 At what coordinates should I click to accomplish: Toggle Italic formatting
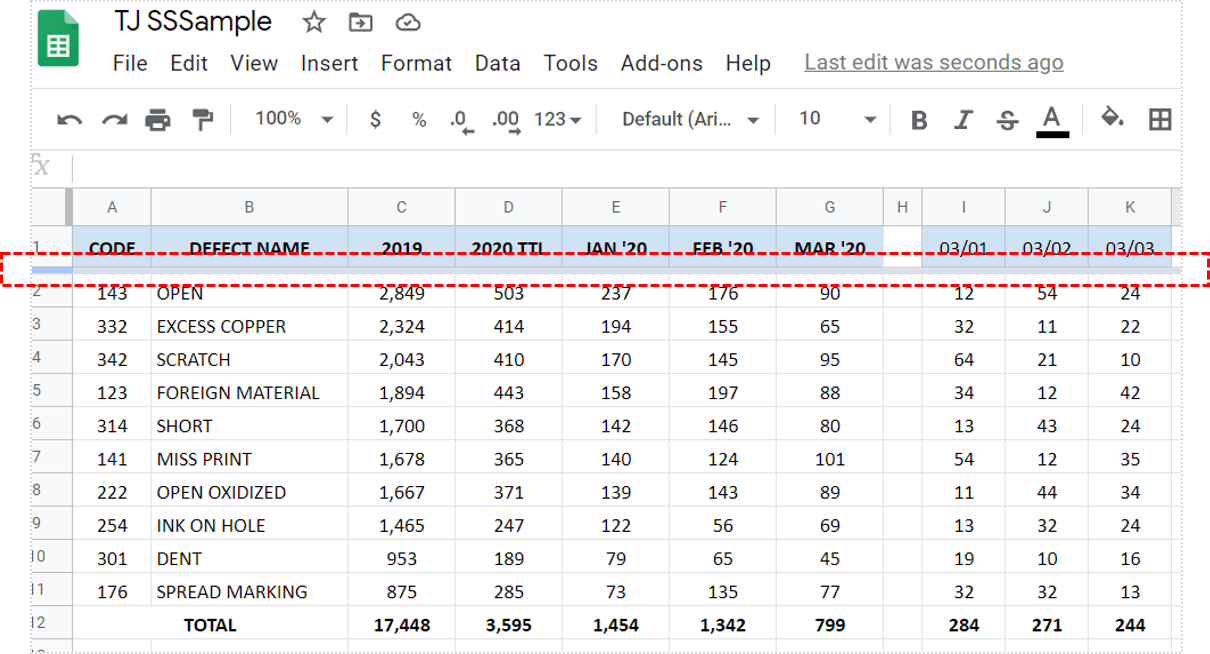[x=963, y=120]
